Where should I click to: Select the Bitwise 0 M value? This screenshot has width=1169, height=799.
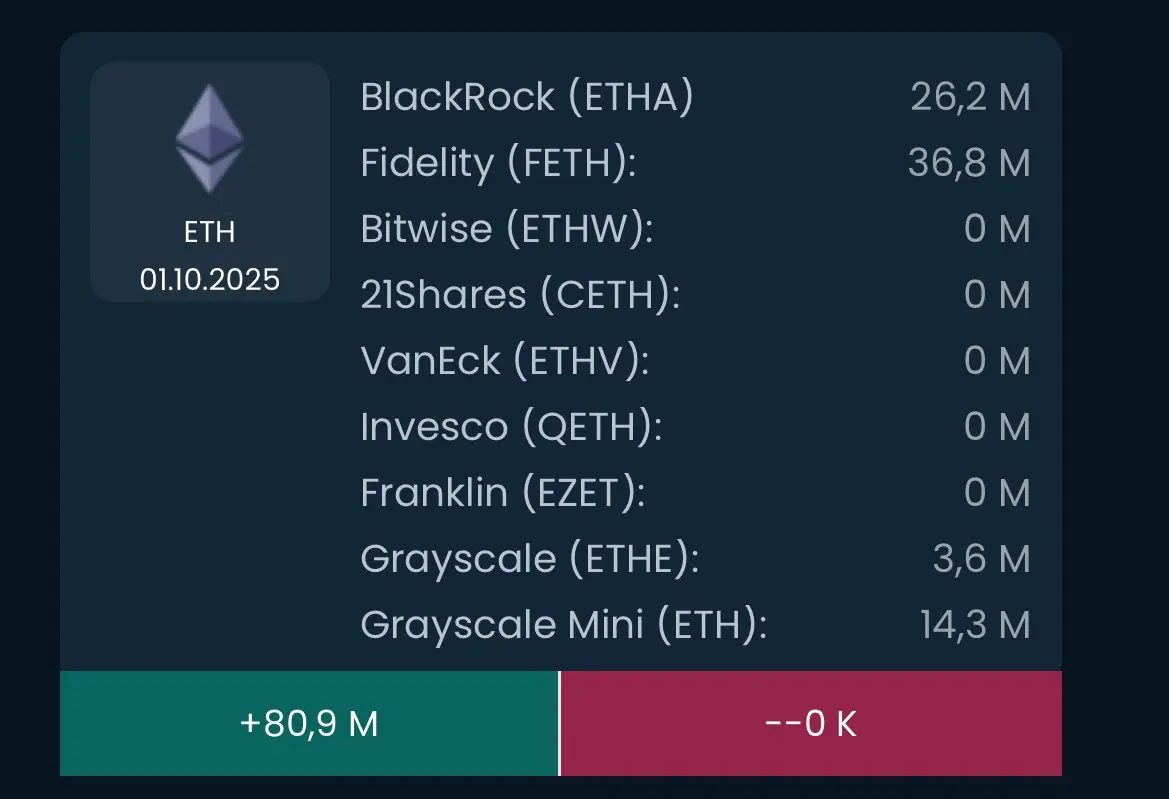tap(997, 228)
